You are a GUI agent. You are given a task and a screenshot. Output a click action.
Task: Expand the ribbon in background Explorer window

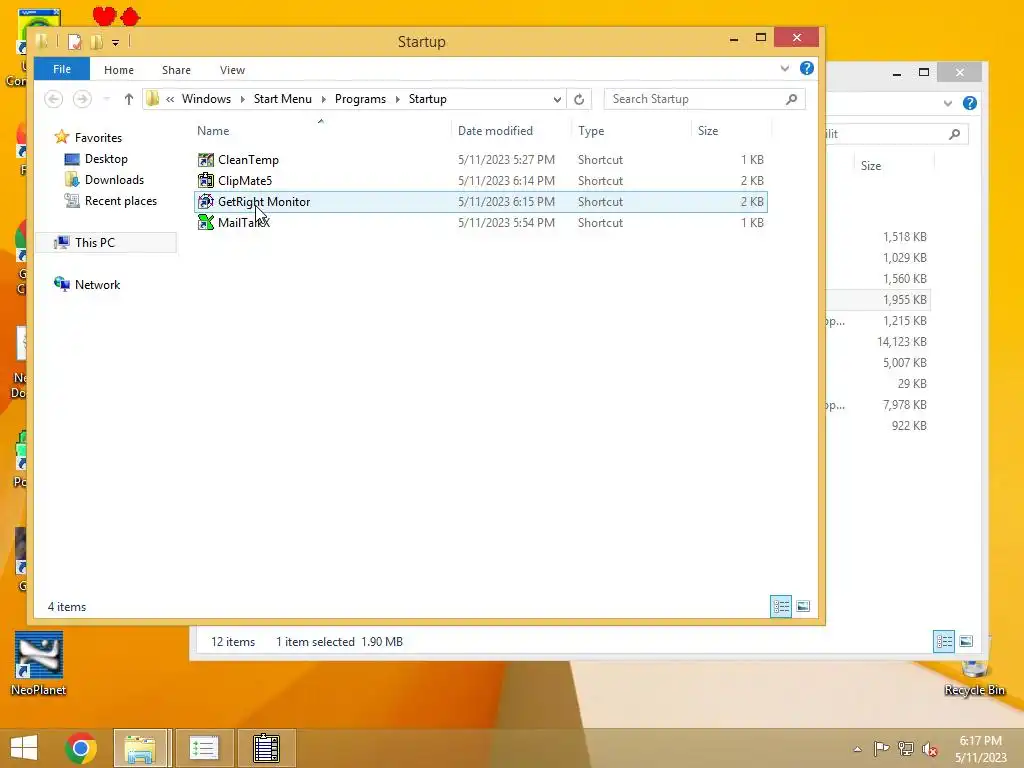point(948,103)
